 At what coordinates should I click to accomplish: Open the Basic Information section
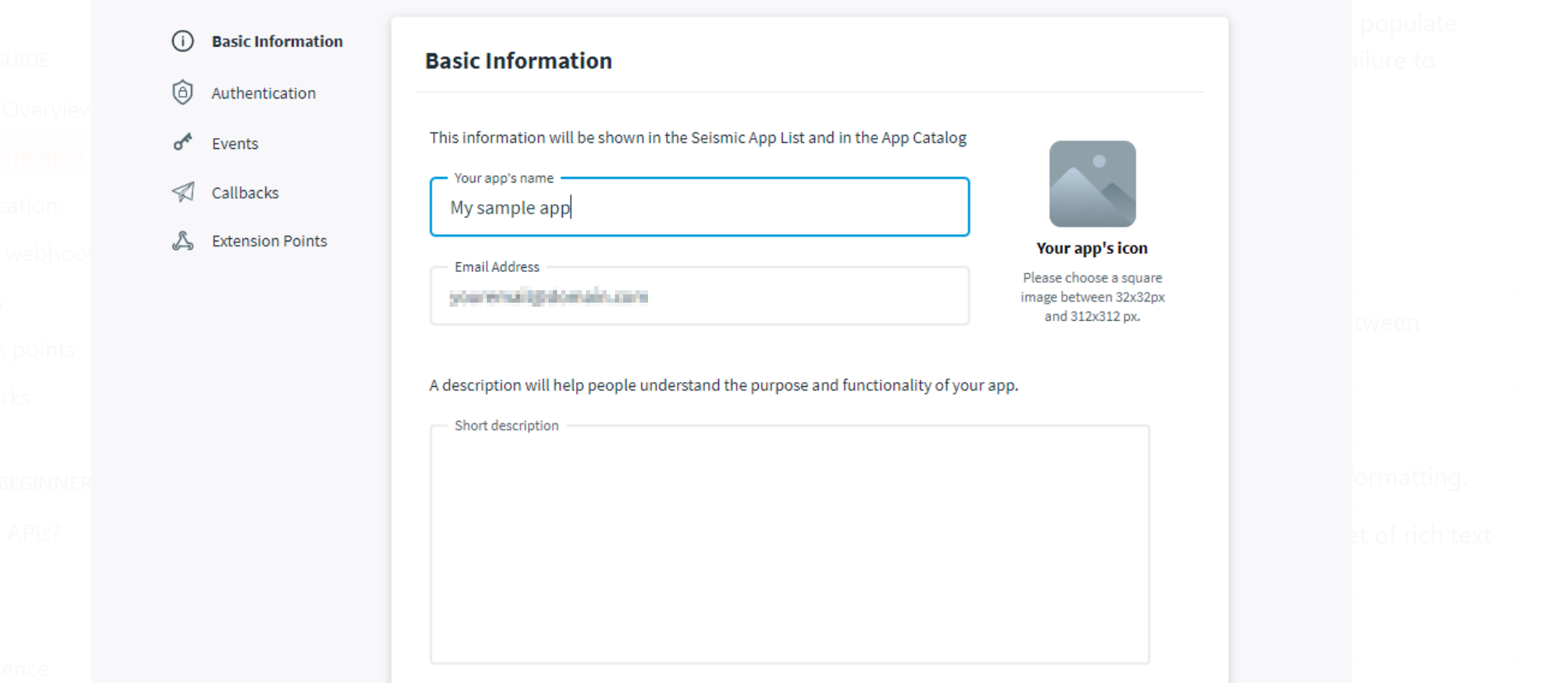277,41
